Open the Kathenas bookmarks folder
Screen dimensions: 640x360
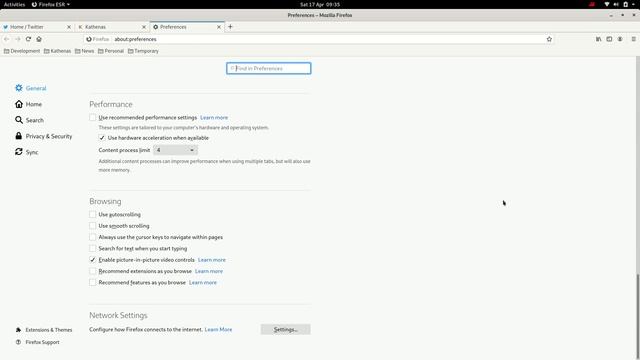pos(58,51)
